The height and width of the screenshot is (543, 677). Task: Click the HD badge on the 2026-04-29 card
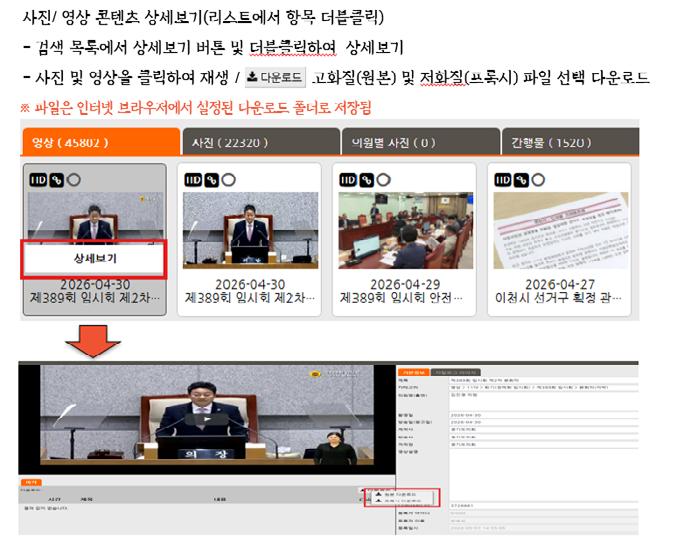click(348, 180)
